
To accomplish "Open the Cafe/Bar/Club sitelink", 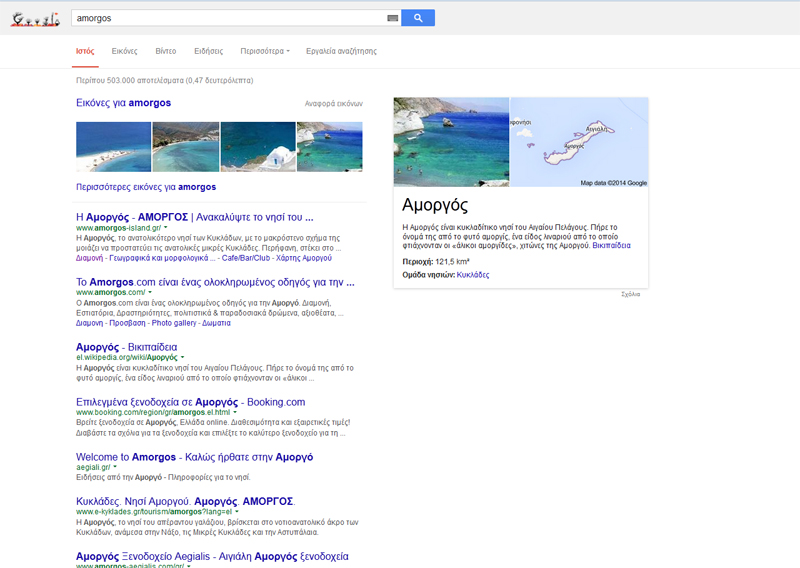I will 246,258.
